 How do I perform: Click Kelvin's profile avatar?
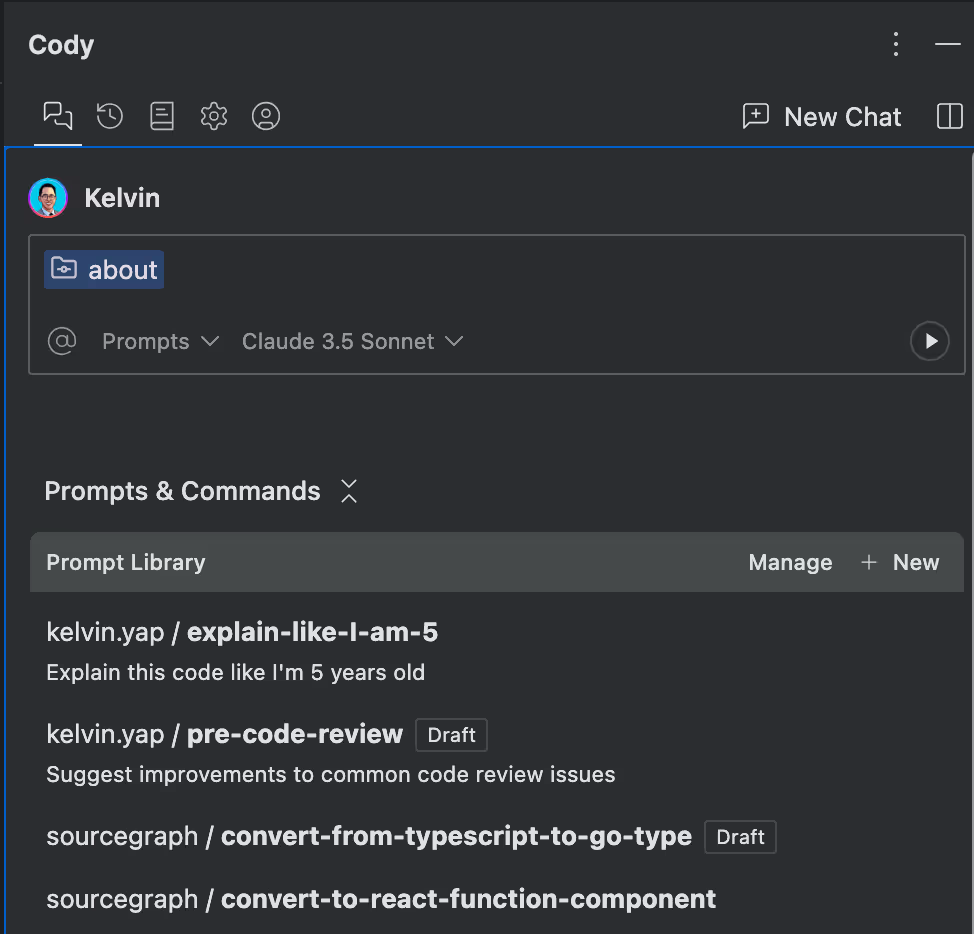pos(46,197)
